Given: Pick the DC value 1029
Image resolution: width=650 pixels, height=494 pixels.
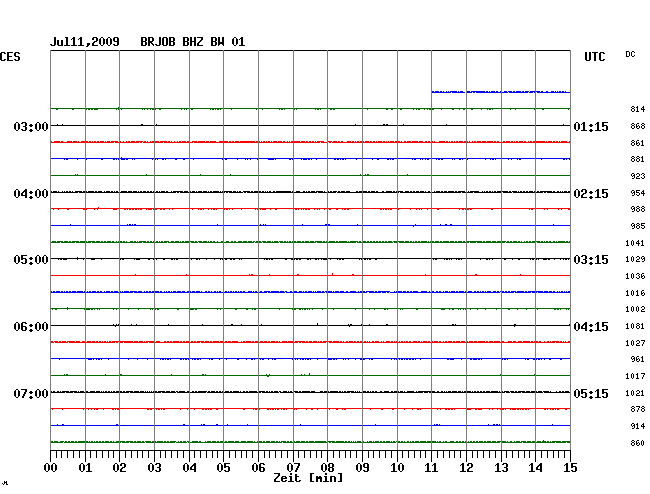Looking at the screenshot, I should pos(635,259).
